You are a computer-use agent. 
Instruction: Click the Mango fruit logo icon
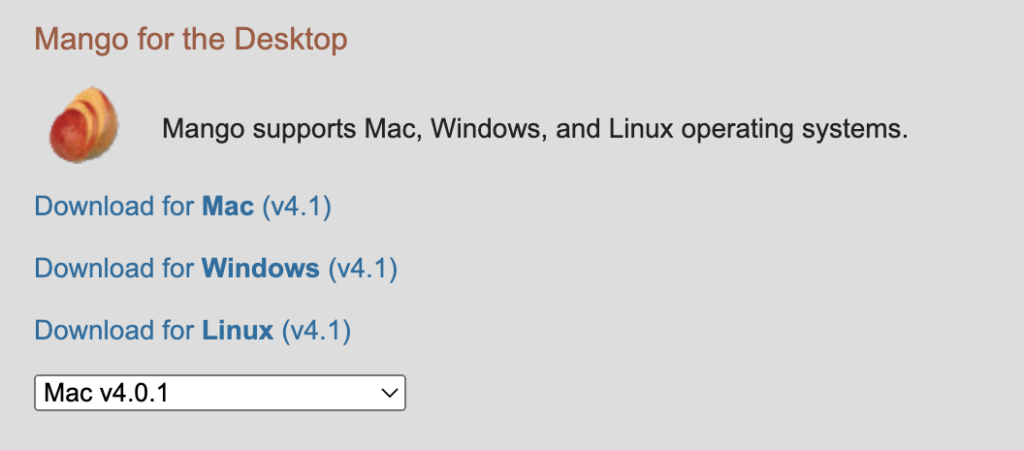click(x=84, y=125)
